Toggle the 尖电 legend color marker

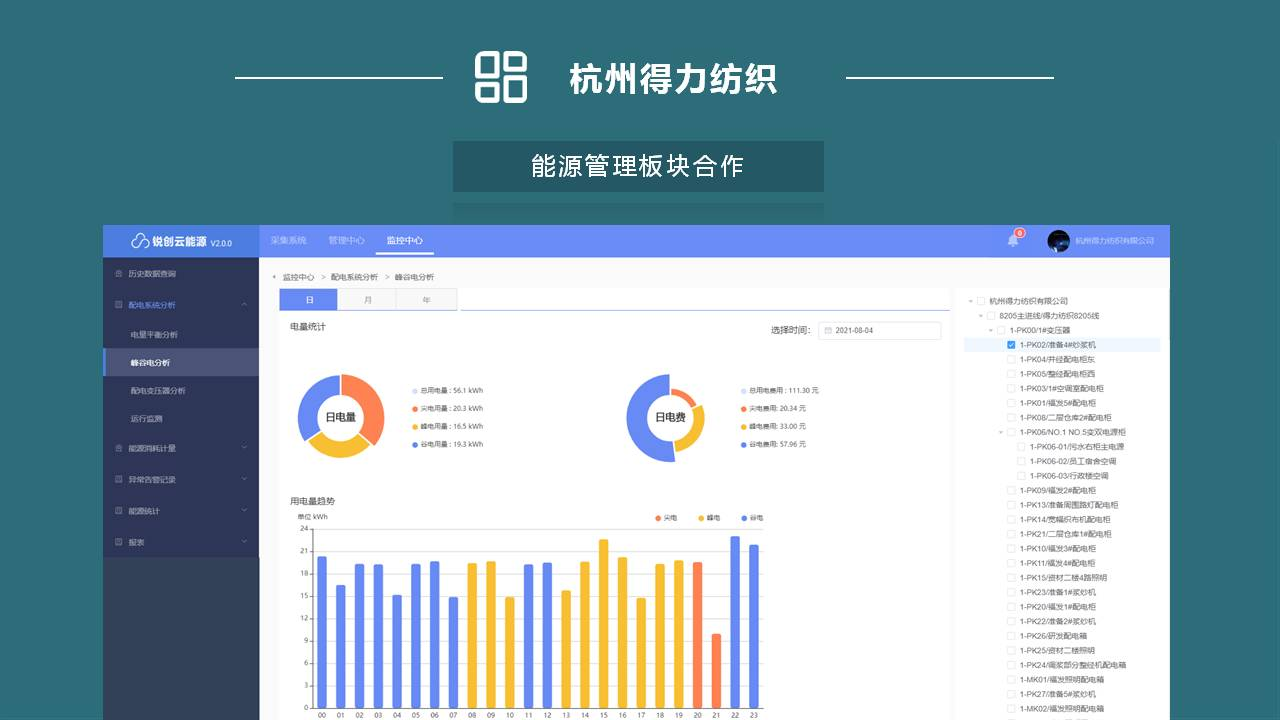point(658,518)
